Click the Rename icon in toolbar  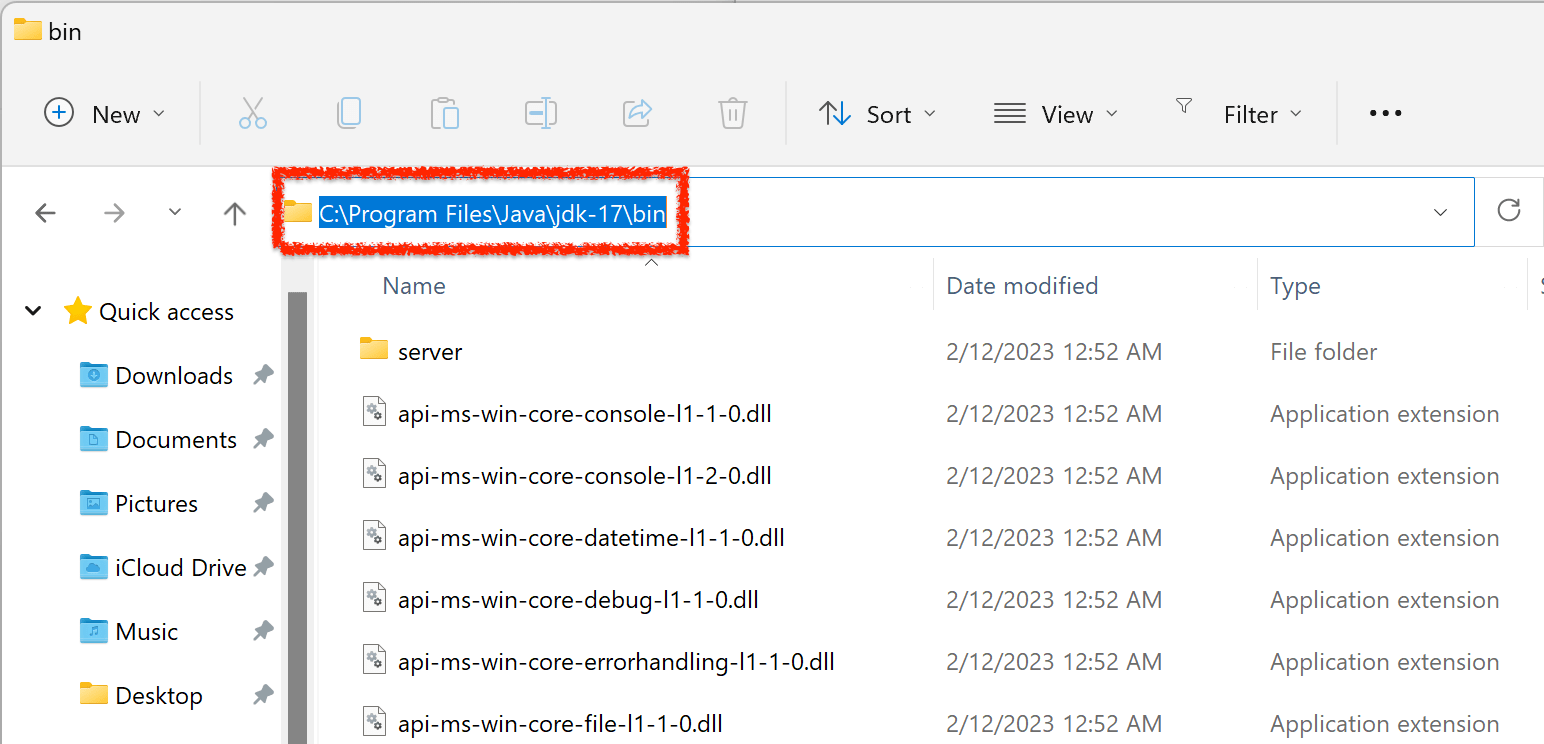coord(541,113)
